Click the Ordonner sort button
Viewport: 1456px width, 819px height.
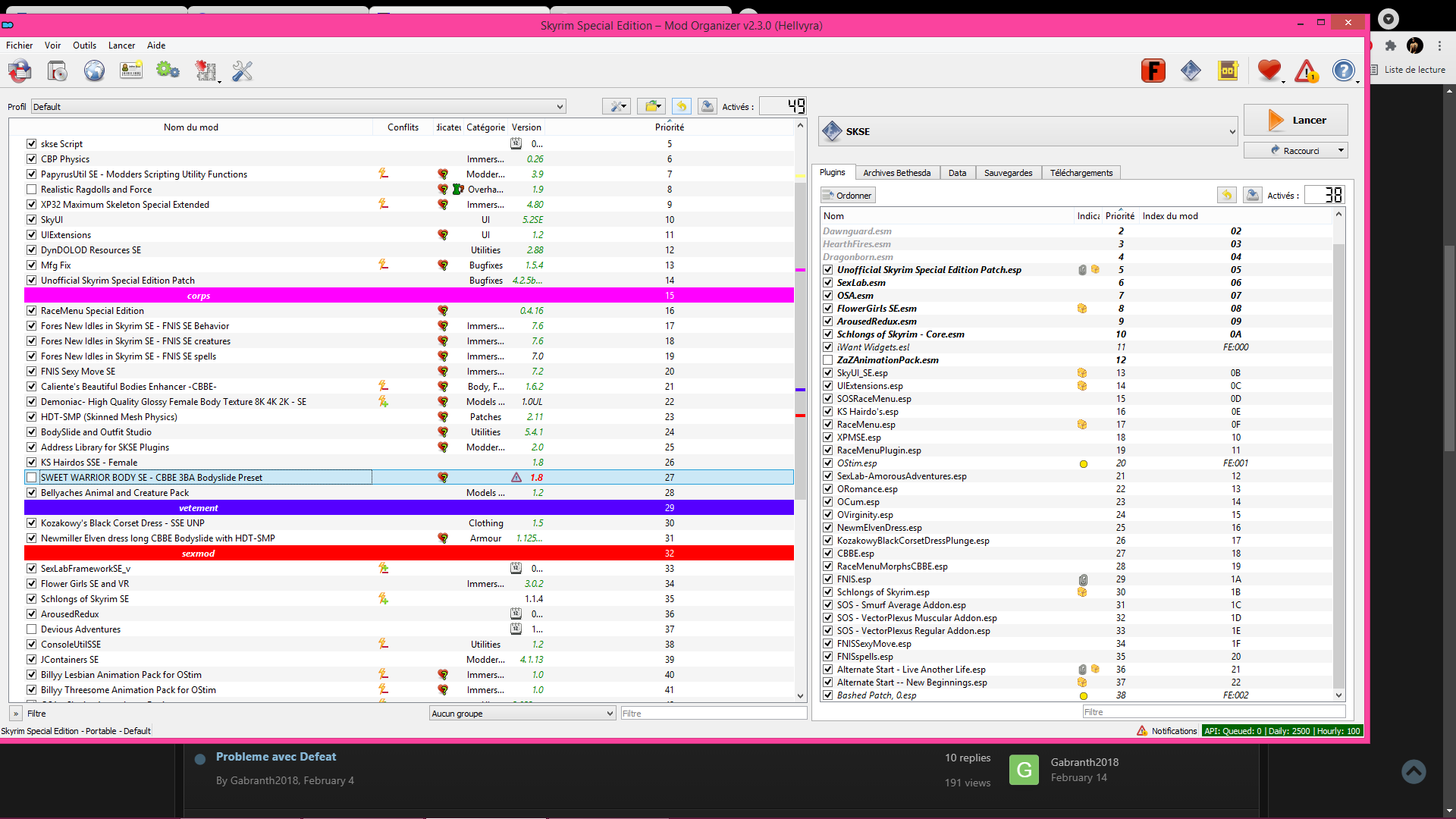point(847,196)
